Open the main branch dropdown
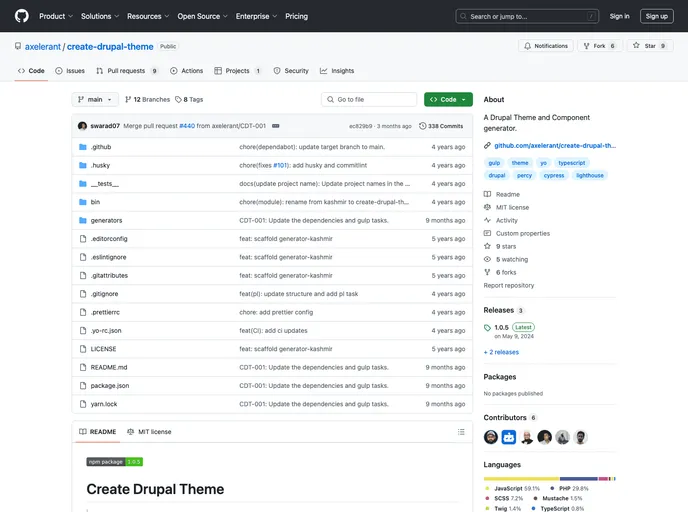688x512 pixels. point(95,100)
